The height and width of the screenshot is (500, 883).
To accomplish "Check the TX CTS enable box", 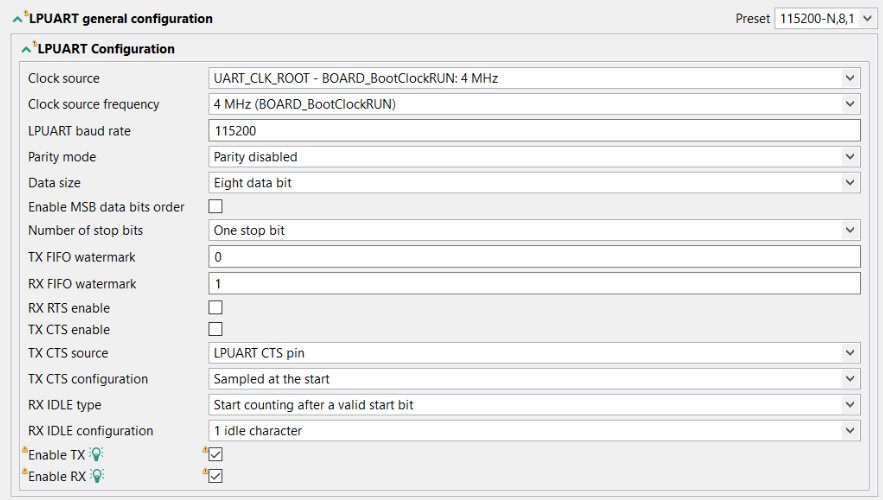I will tap(215, 329).
